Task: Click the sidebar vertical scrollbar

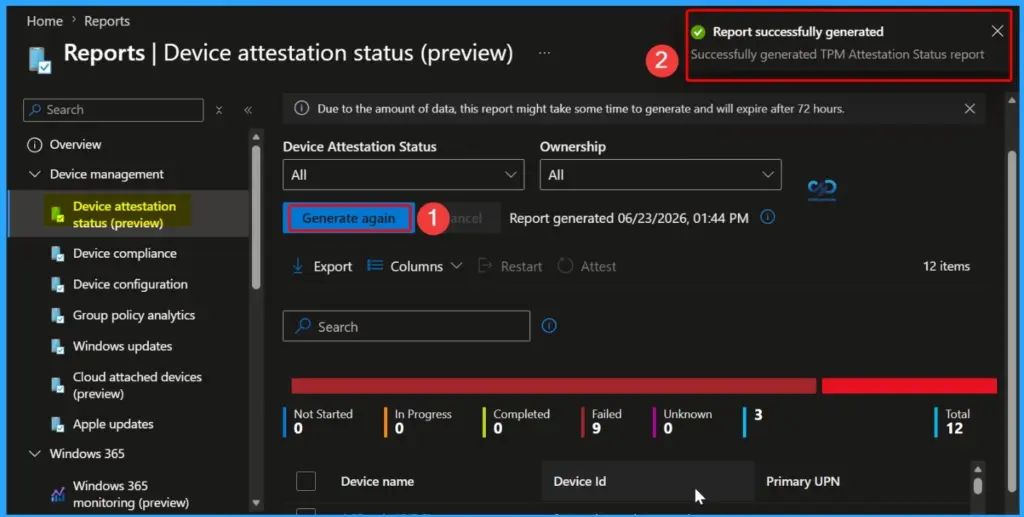Action: (x=256, y=217)
